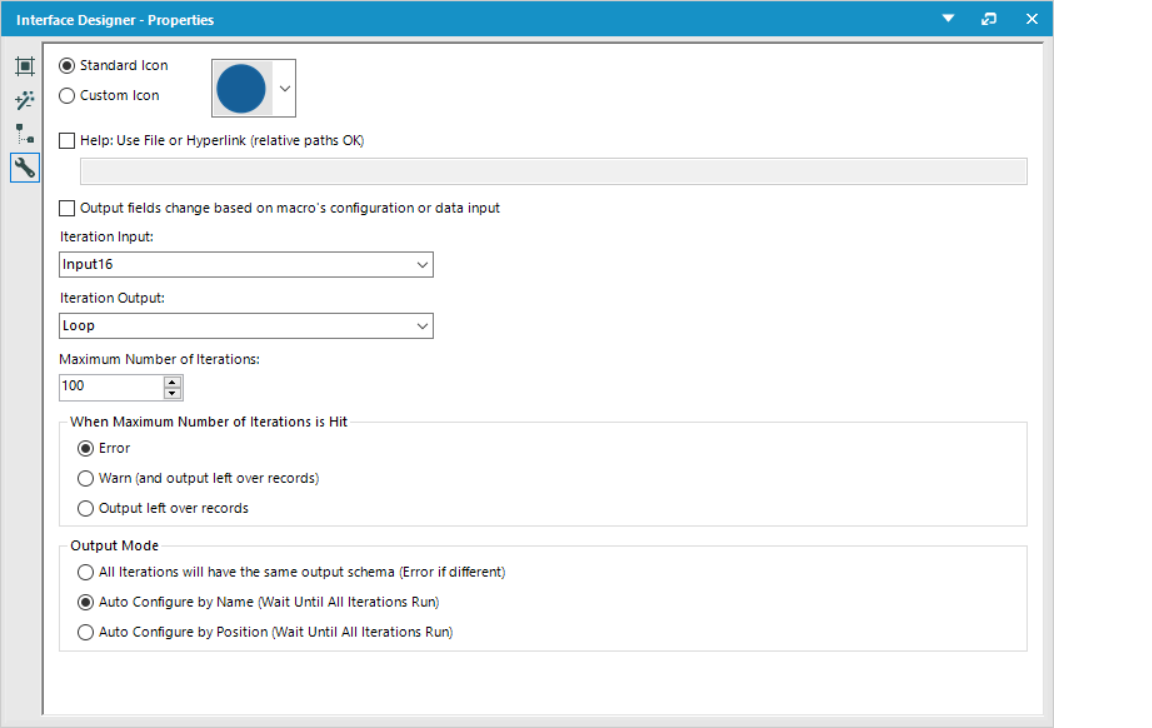Open the window options arrow in title bar
The image size is (1152, 728).
coord(947,18)
